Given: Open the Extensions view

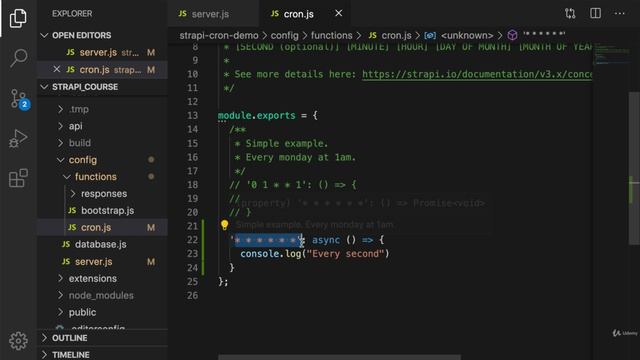Looking at the screenshot, I should 18,178.
